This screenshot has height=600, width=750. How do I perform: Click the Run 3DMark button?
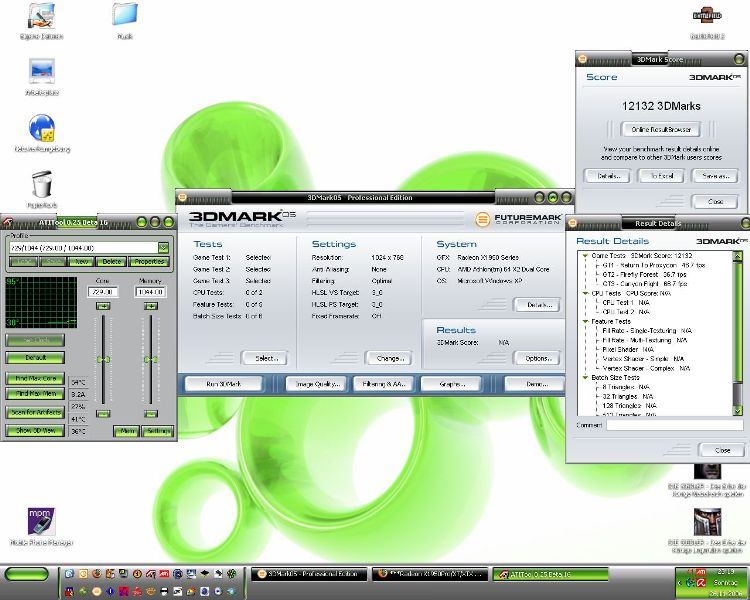pos(223,384)
